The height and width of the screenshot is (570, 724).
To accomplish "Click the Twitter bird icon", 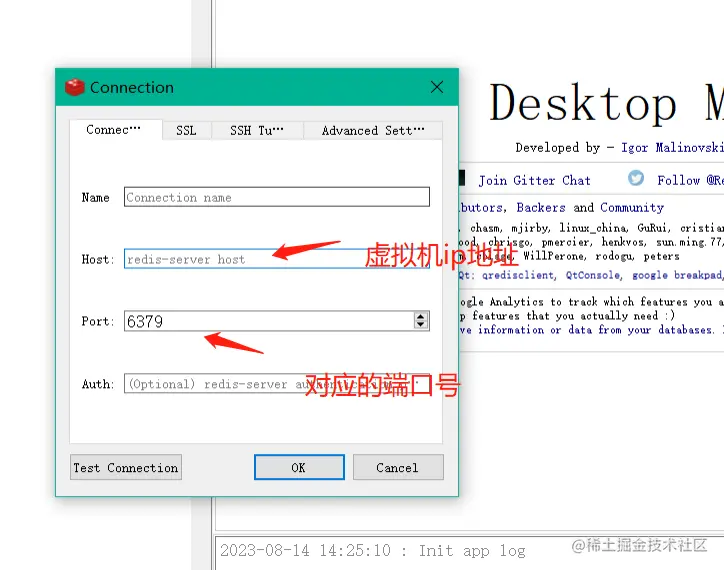I will (636, 178).
